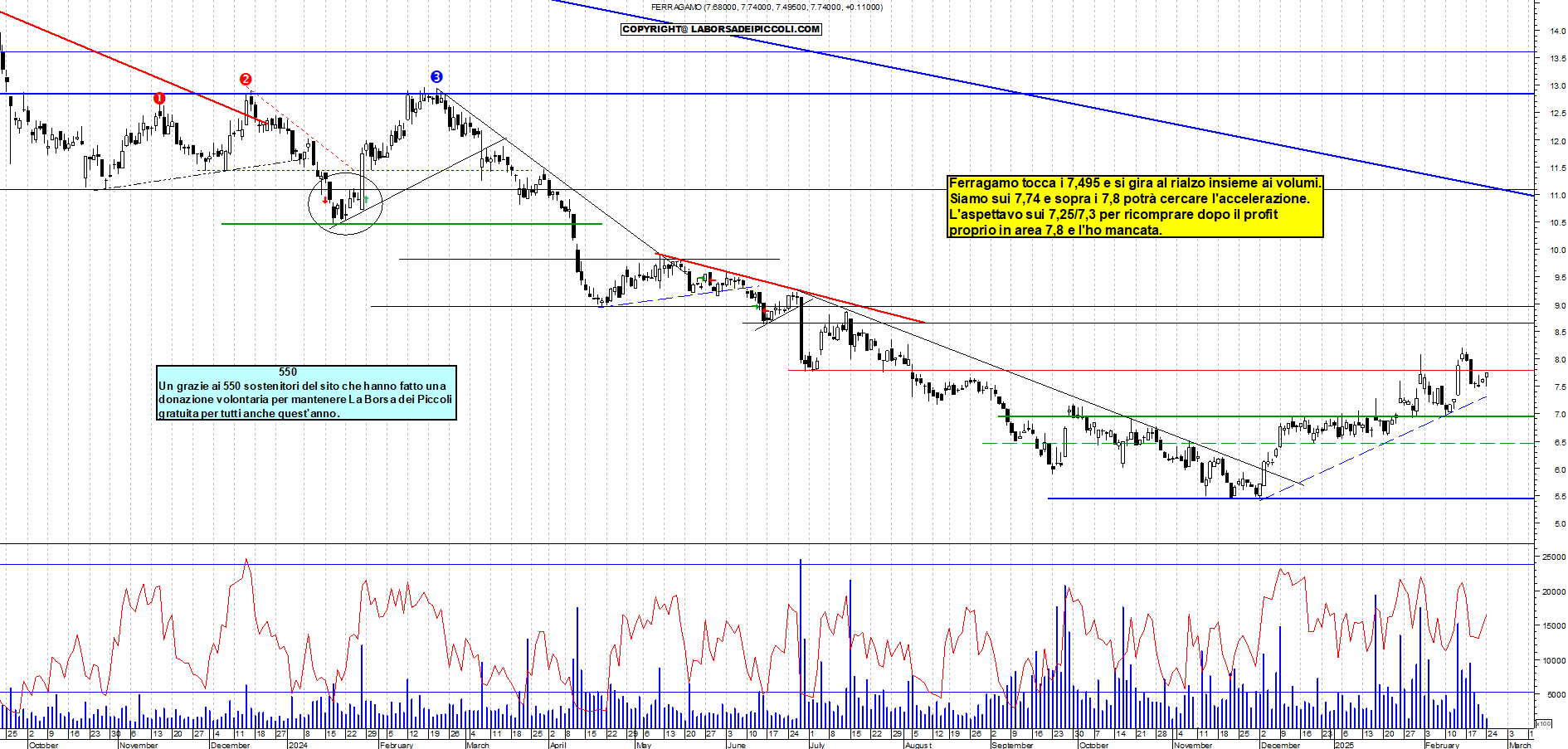This screenshot has width=1568, height=749.
Task: Select the cyan 550 sostenitori note box
Action: 306,392
